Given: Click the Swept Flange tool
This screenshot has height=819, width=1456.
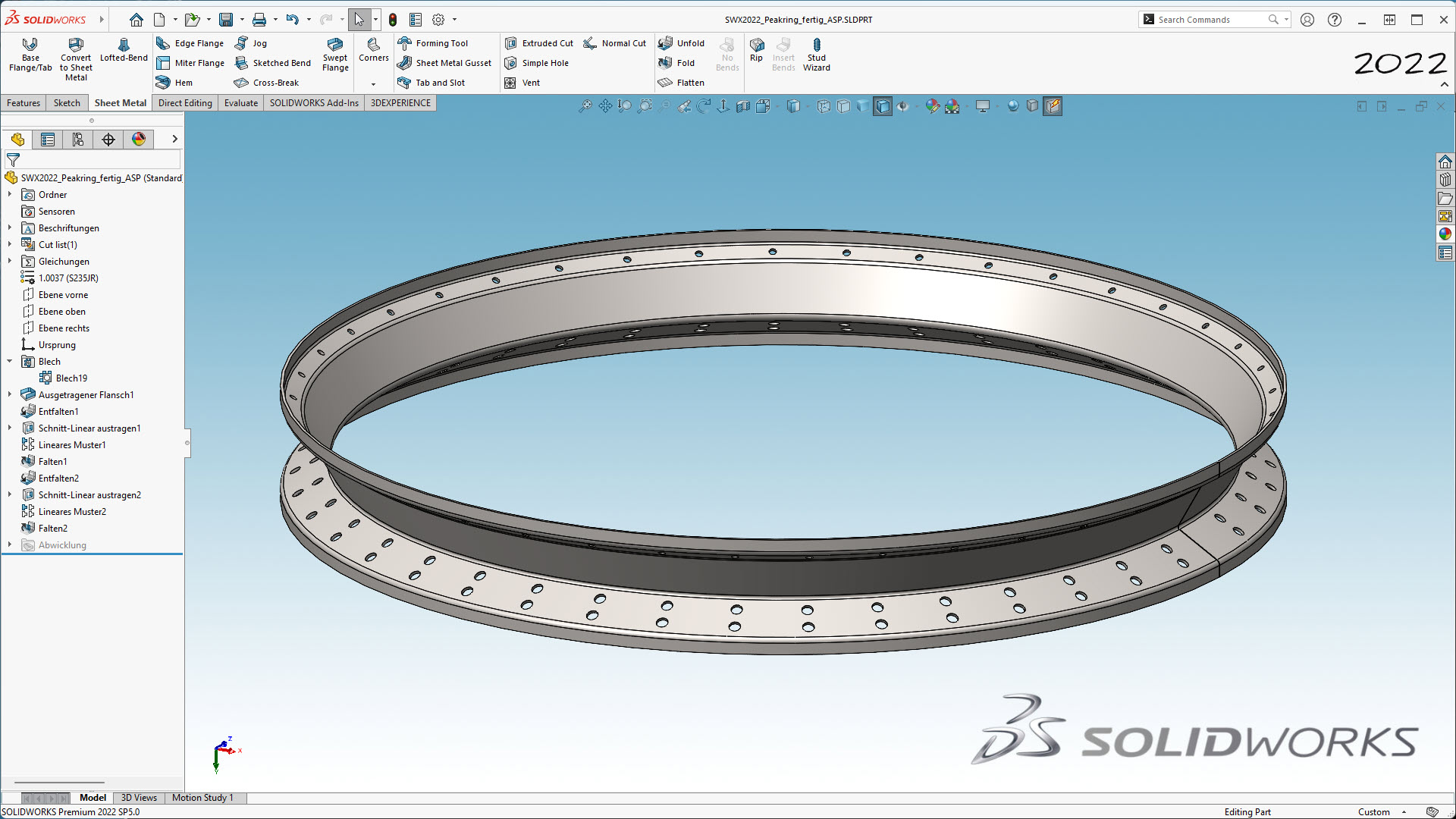Looking at the screenshot, I should [x=335, y=55].
